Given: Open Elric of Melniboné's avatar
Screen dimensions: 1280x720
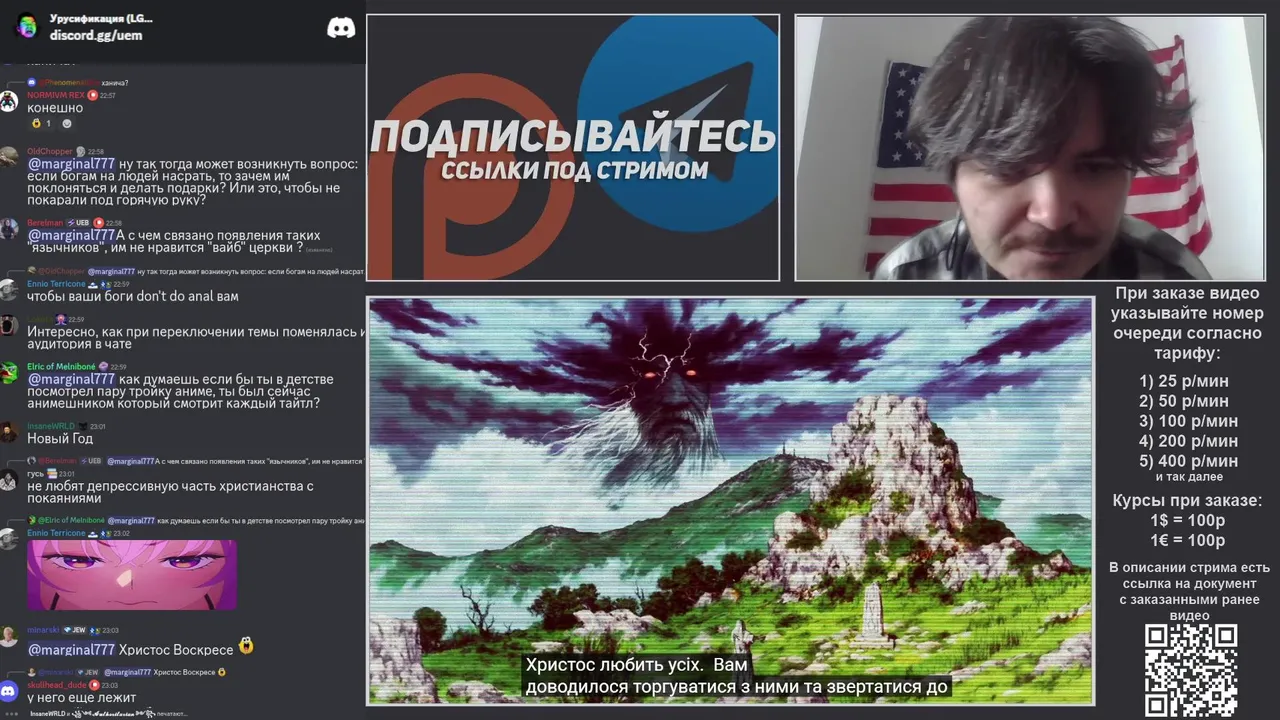Looking at the screenshot, I should 9,373.
